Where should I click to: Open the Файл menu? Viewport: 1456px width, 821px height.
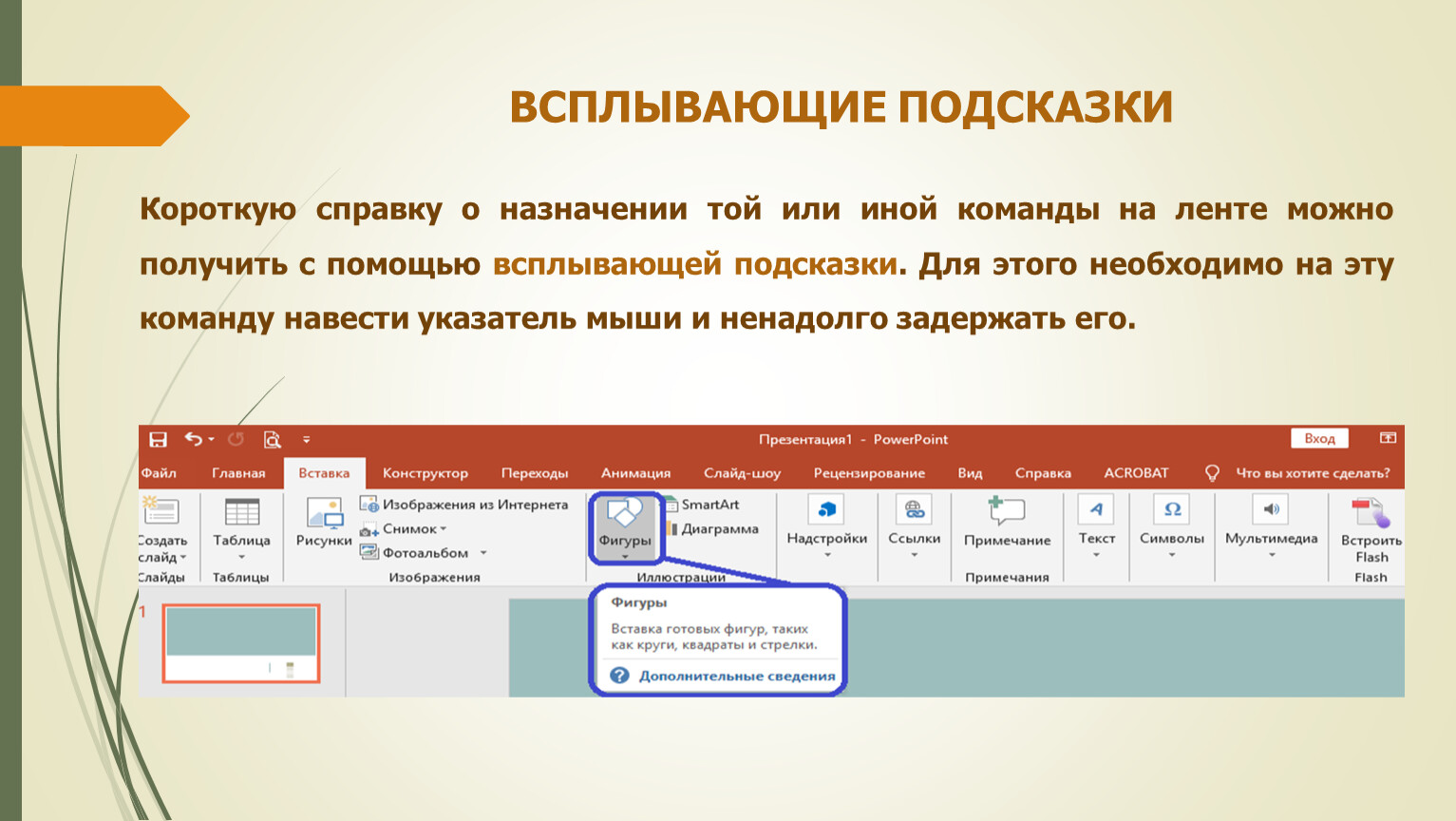[x=159, y=473]
